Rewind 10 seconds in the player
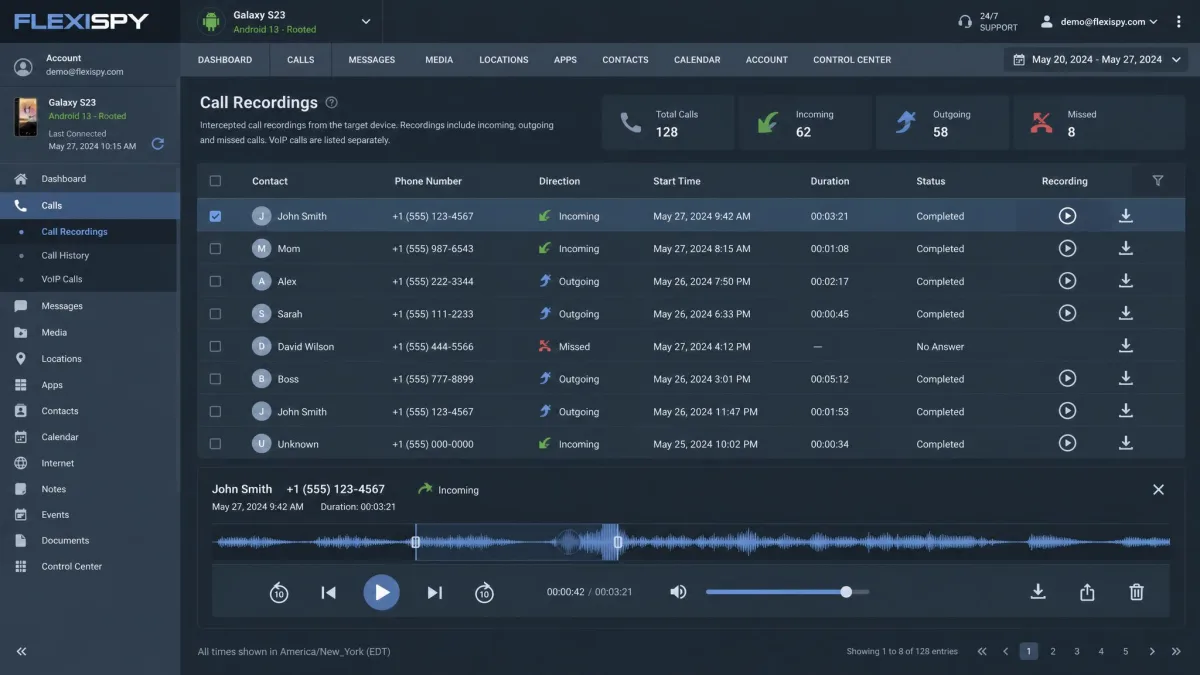Viewport: 1200px width, 675px height. click(279, 593)
